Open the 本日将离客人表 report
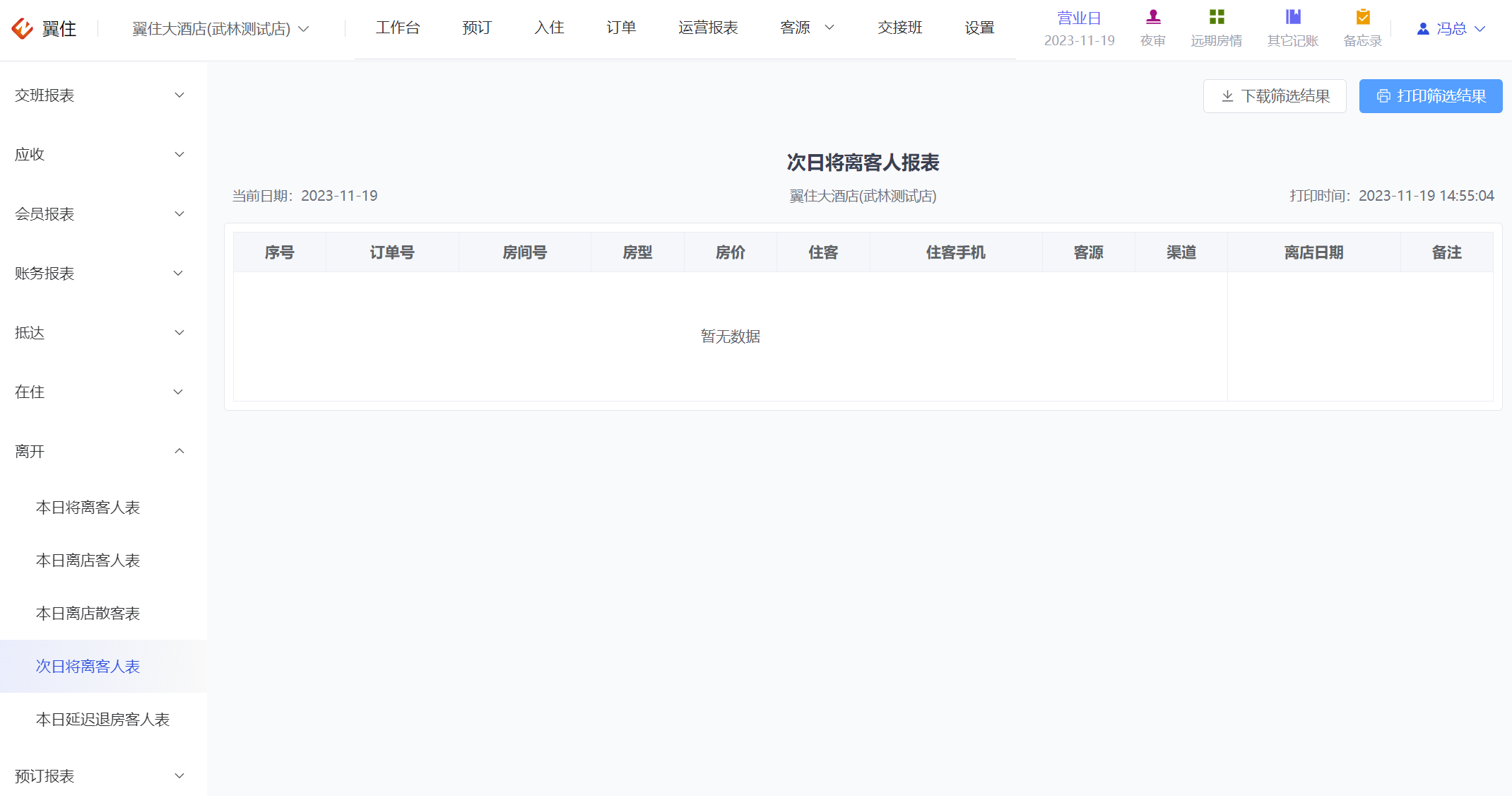Screen dimensions: 1512x796 (x=103, y=508)
